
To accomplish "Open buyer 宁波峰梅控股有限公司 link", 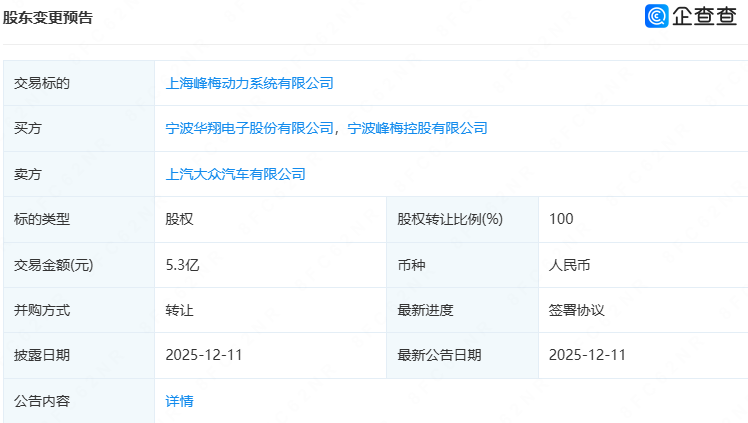I will [417, 128].
